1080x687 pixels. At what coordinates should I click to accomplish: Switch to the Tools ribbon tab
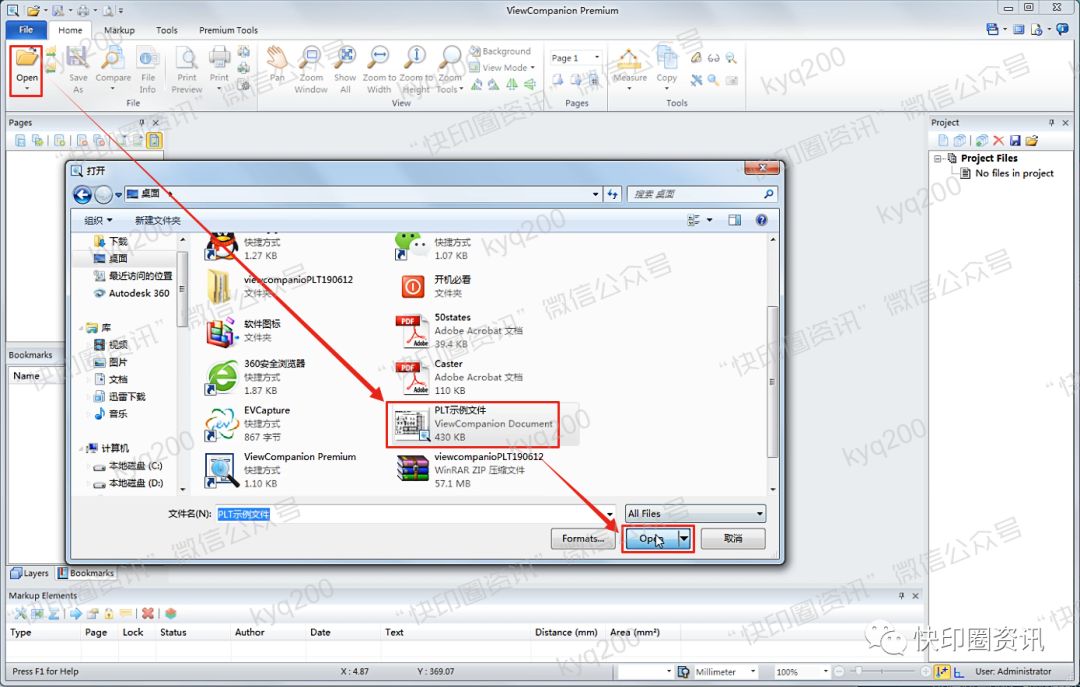tap(166, 30)
